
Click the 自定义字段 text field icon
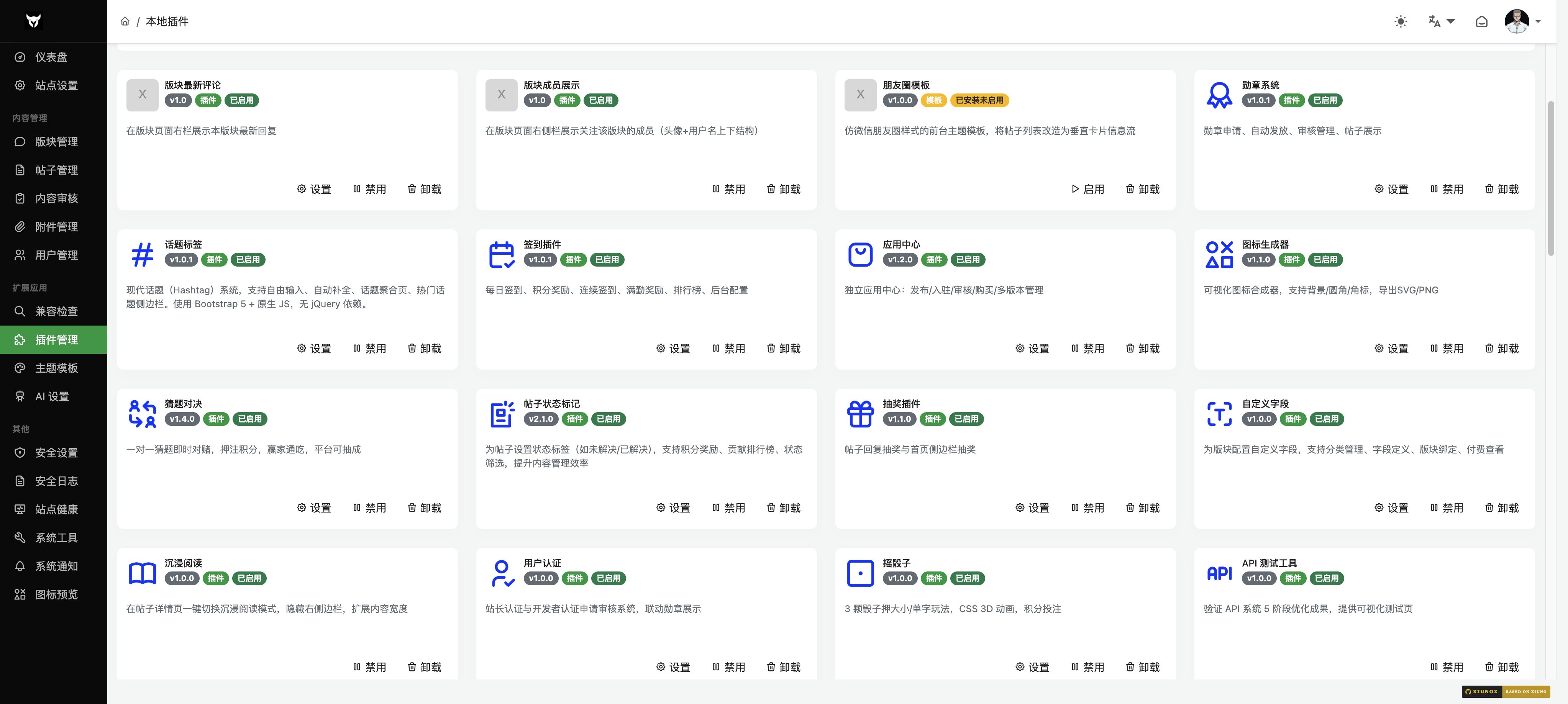(1219, 414)
